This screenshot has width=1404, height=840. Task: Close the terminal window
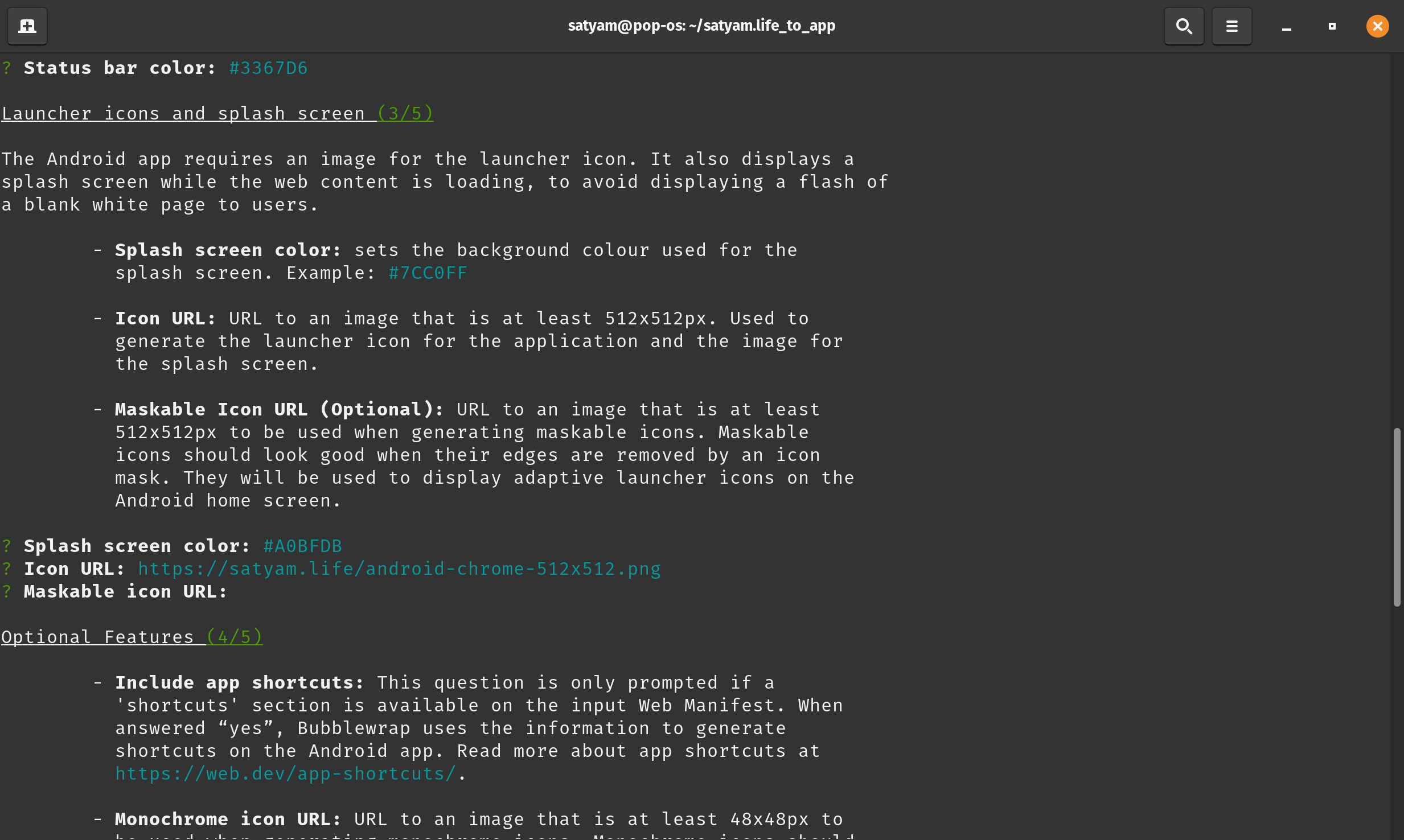(x=1377, y=26)
